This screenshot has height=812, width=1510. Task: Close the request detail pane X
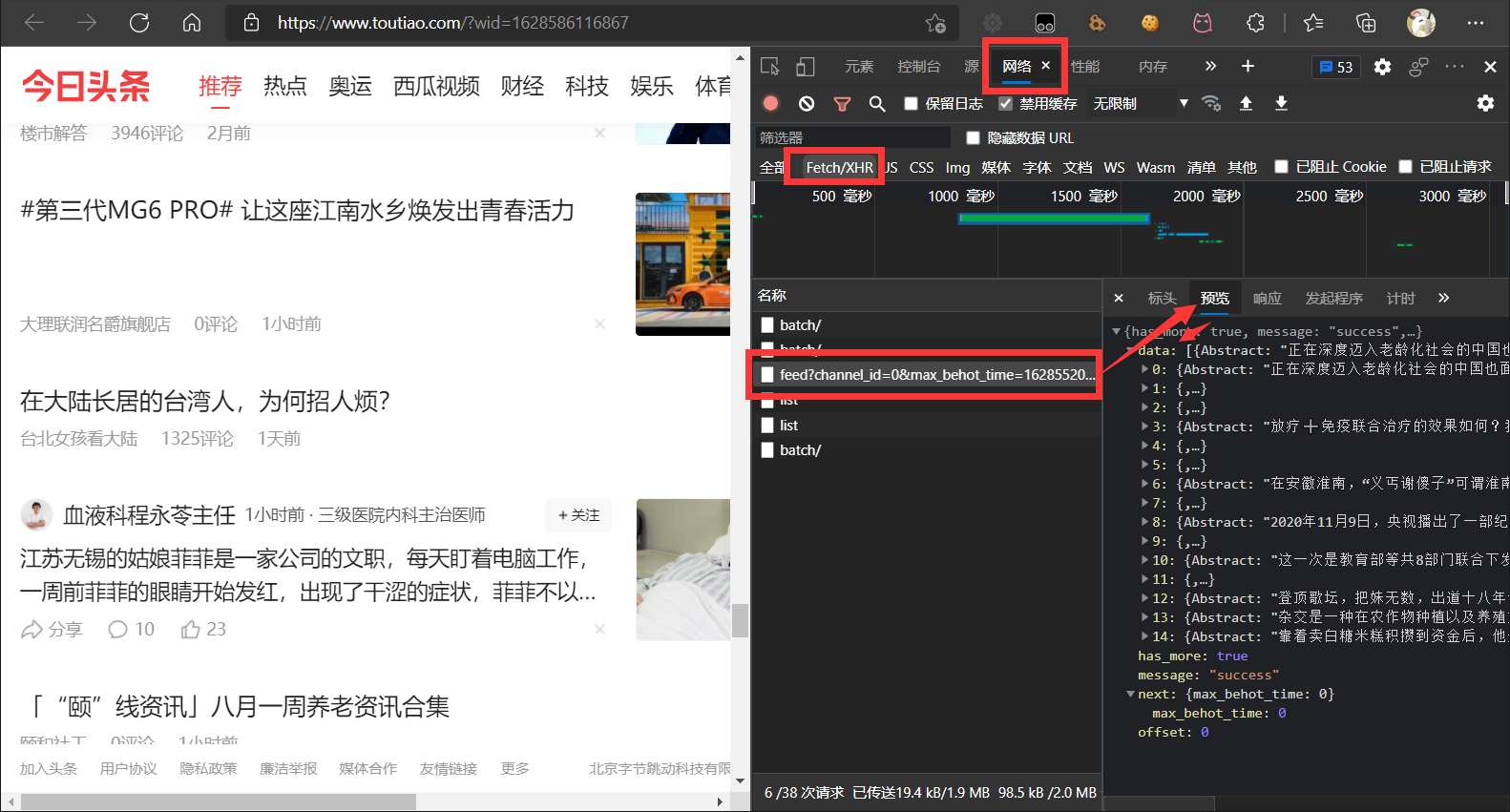(1119, 298)
